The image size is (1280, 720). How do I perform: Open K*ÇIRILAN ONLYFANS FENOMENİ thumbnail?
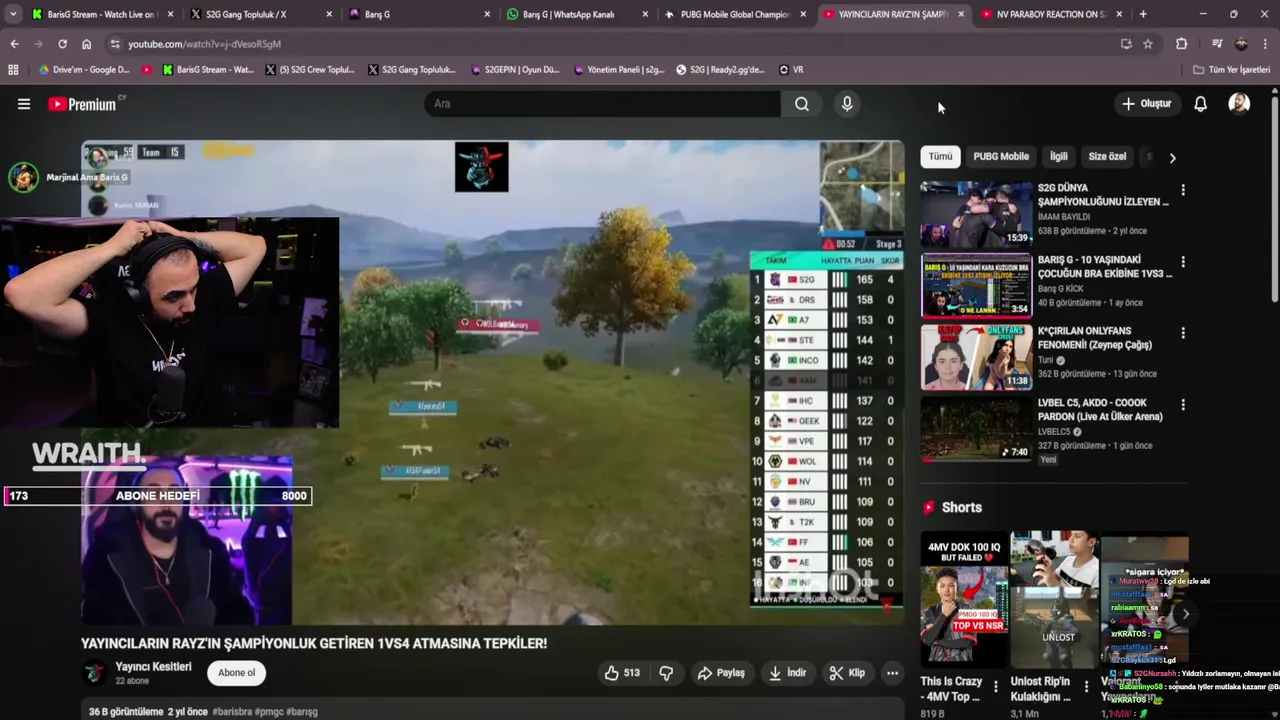click(976, 357)
